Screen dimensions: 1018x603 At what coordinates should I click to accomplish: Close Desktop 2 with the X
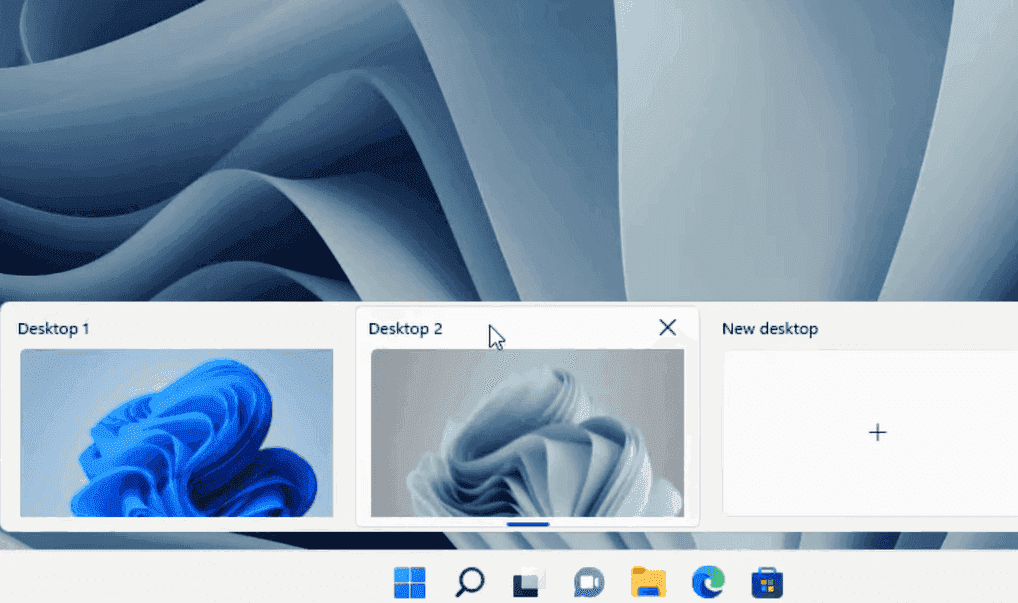pos(667,327)
